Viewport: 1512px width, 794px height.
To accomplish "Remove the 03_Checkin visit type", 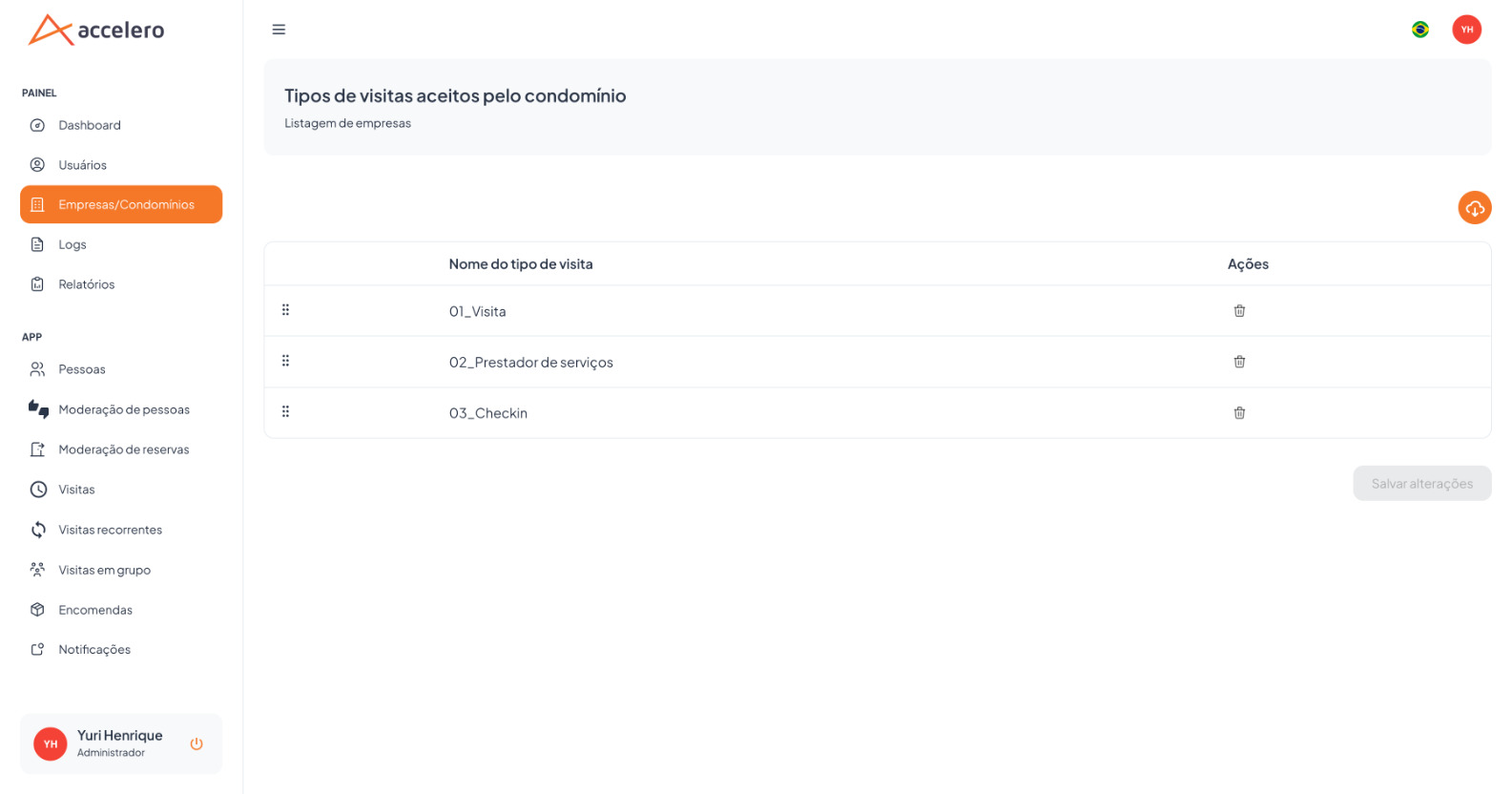I will click(x=1239, y=413).
